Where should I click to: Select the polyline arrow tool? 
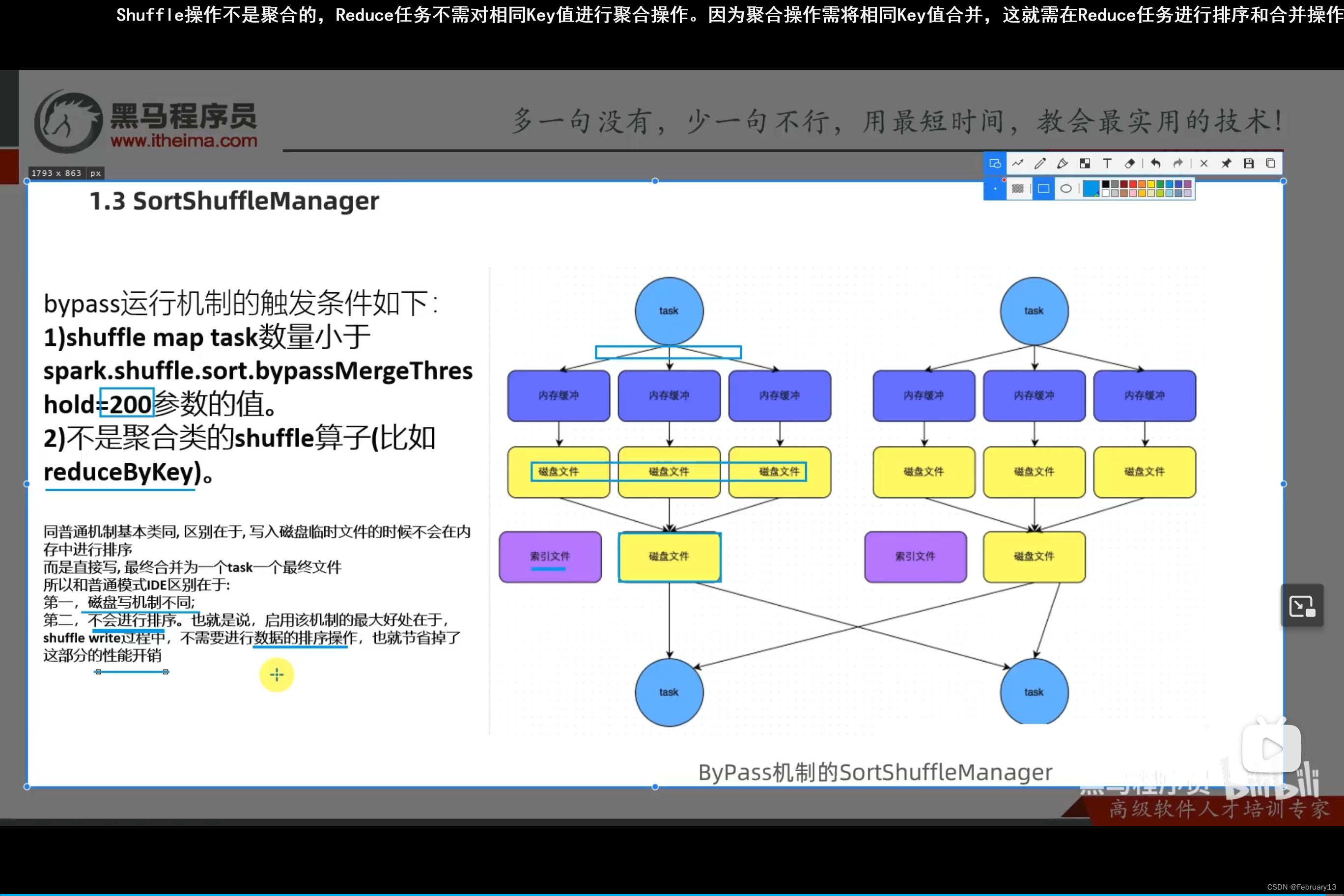tap(1018, 164)
